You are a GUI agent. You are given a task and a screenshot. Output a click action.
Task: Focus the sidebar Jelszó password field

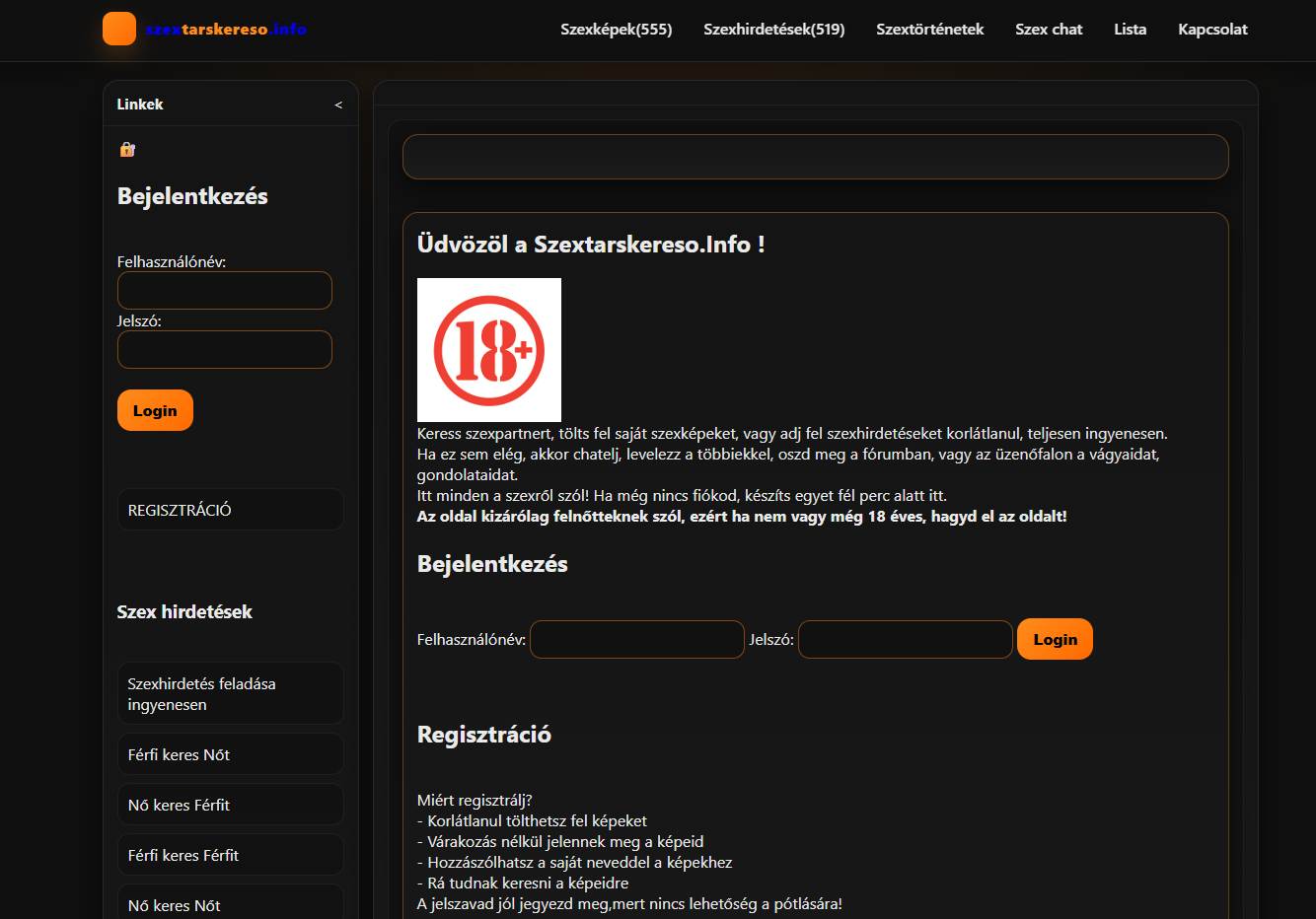pos(225,350)
